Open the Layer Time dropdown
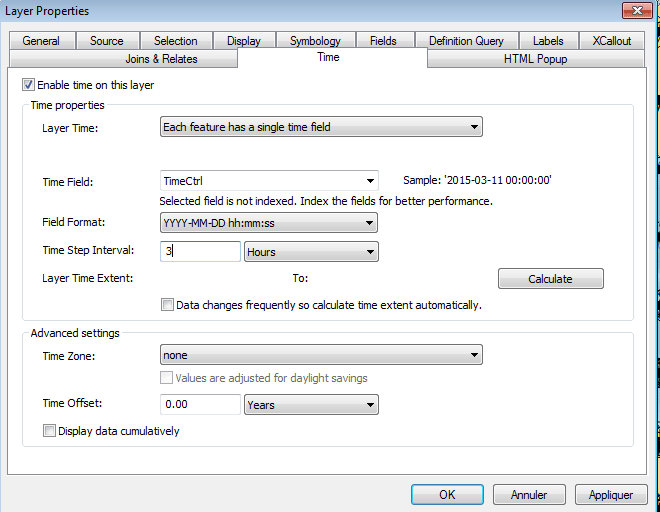This screenshot has height=512, width=660. [x=321, y=127]
